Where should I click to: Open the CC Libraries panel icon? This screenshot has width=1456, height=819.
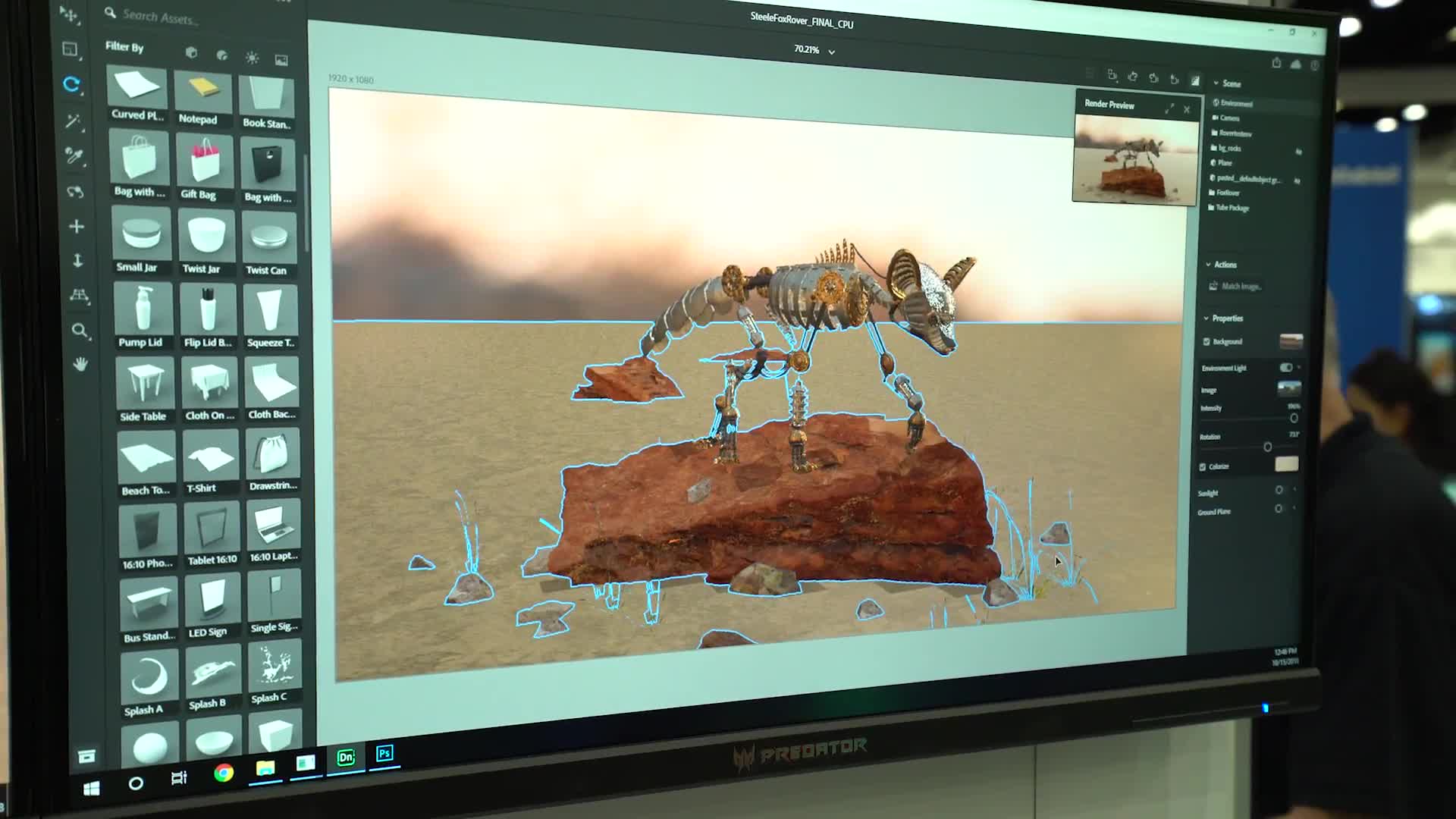click(x=86, y=756)
